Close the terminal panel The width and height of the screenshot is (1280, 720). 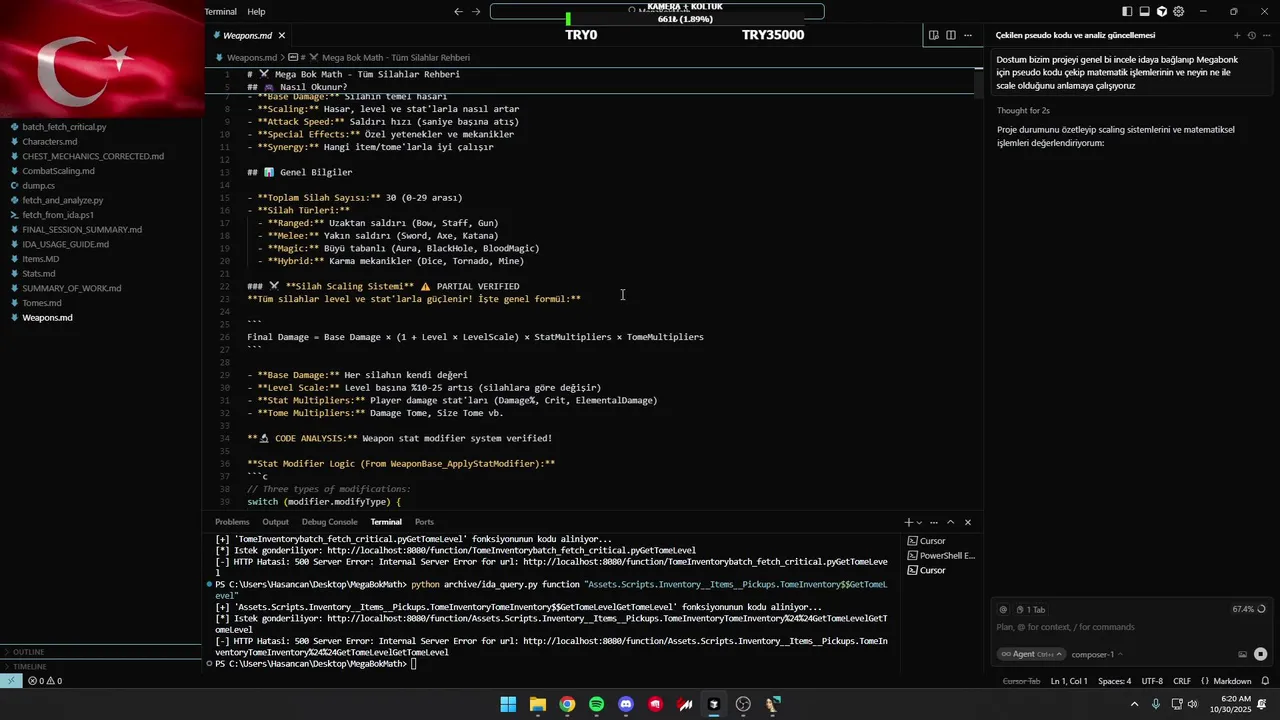point(968,522)
